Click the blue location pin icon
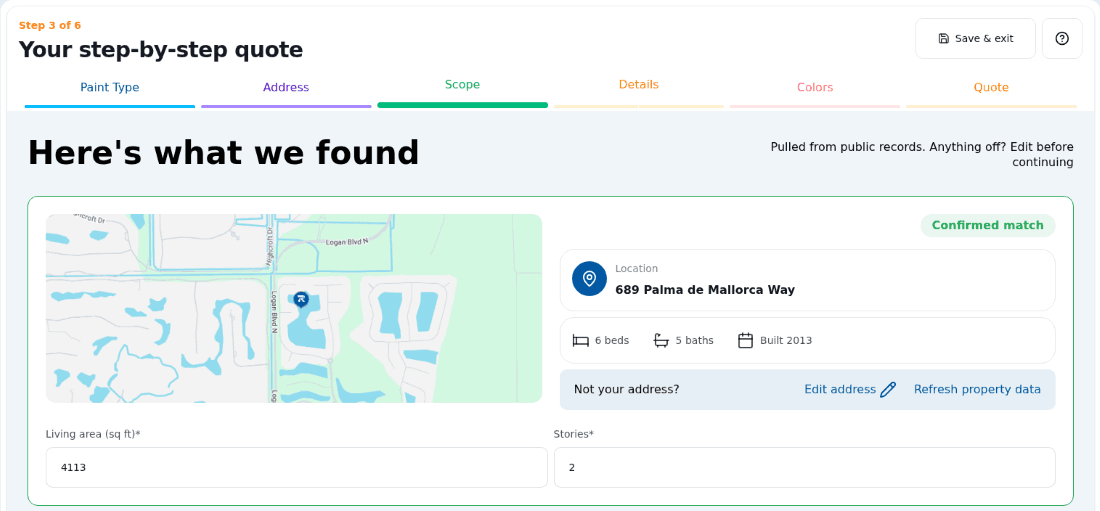Image resolution: width=1100 pixels, height=511 pixels. pyautogui.click(x=589, y=279)
